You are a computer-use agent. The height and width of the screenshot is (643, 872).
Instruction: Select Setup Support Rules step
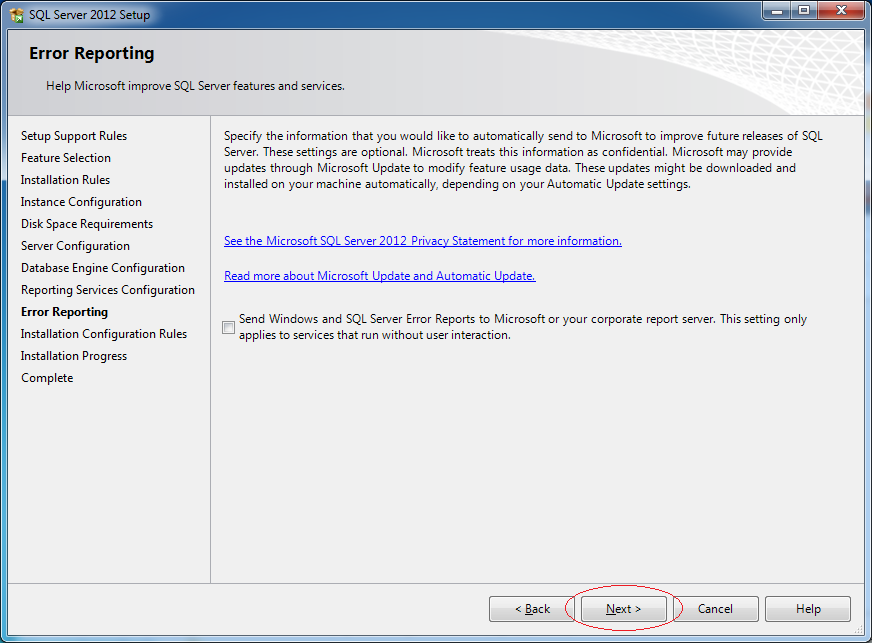pyautogui.click(x=74, y=136)
